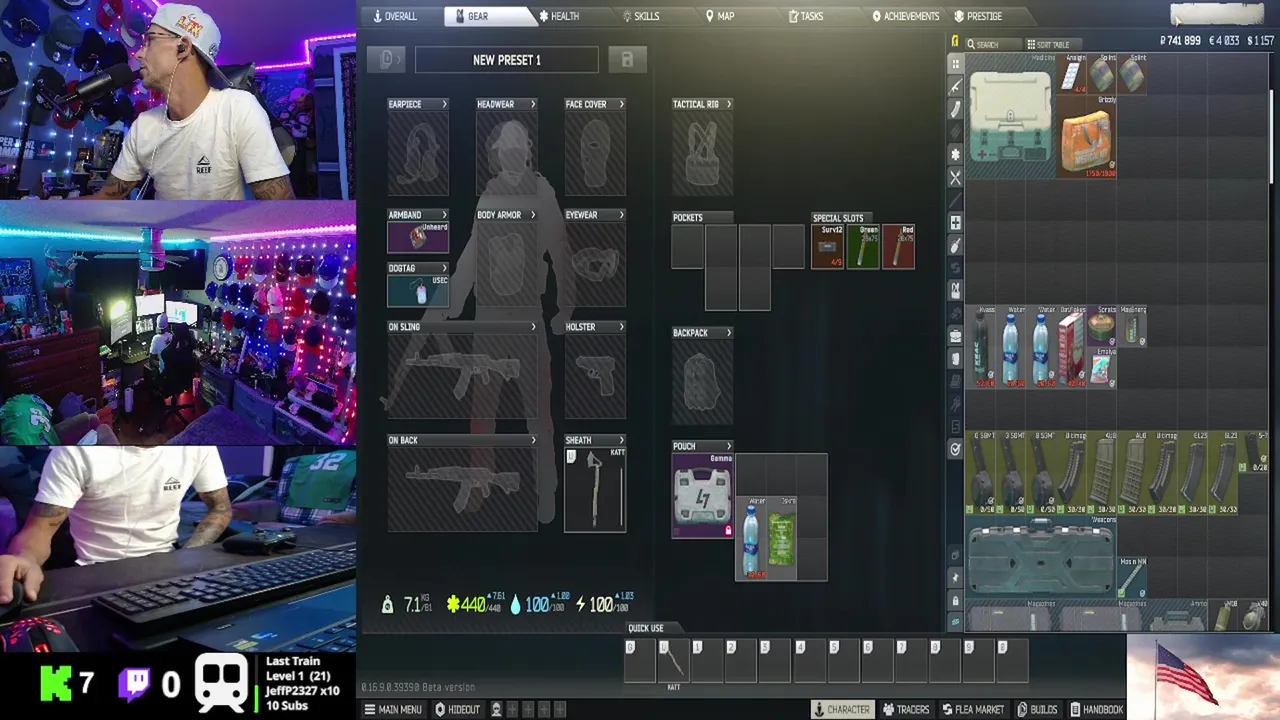
Task: Select the medical asterisk stash filter icon
Action: coord(955,154)
